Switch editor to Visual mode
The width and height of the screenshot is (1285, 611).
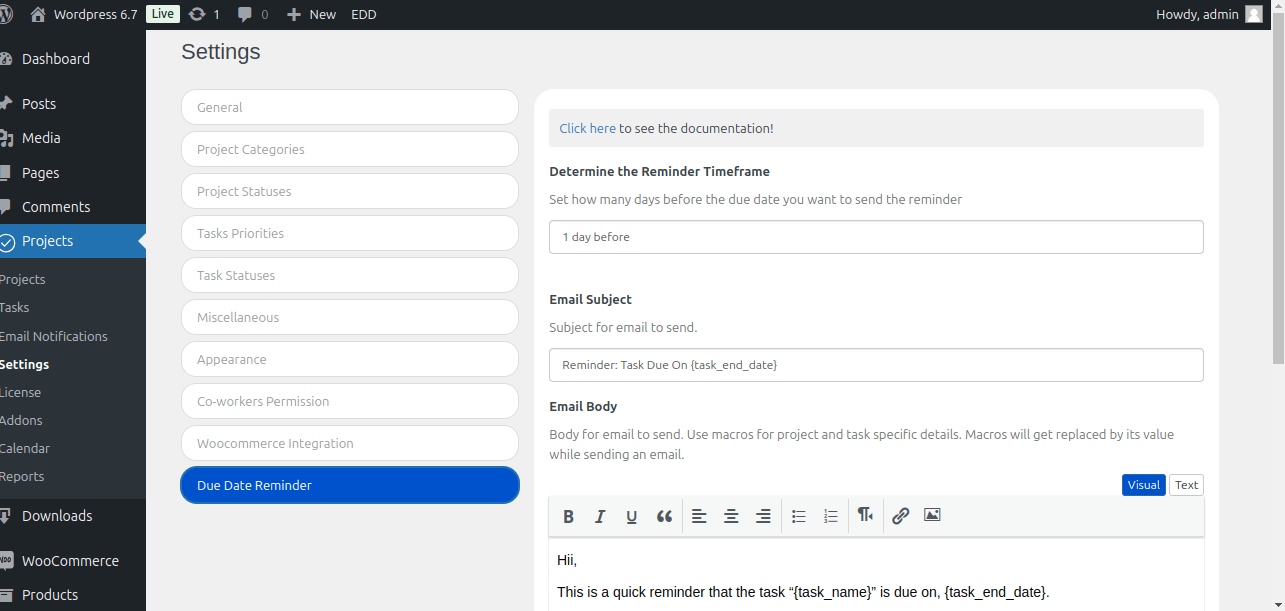(x=1144, y=485)
